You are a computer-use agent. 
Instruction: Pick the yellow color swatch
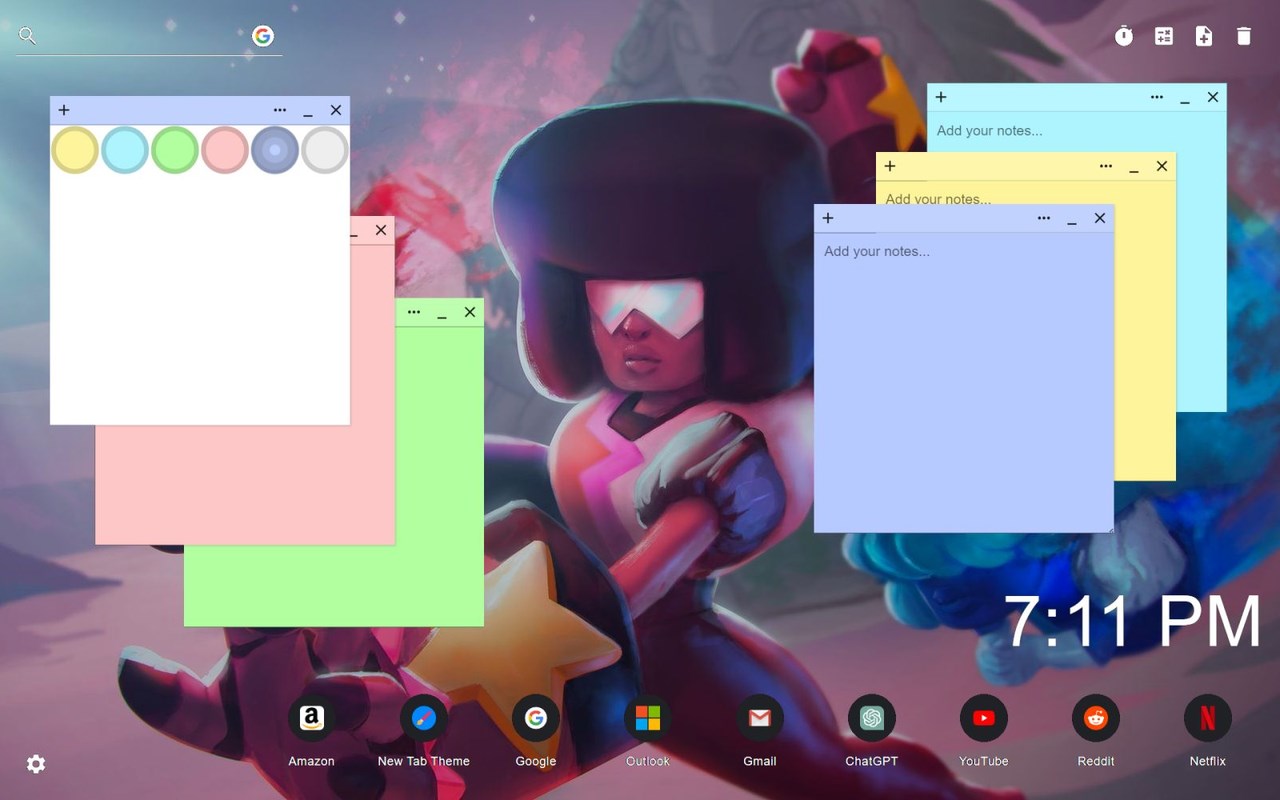[75, 150]
